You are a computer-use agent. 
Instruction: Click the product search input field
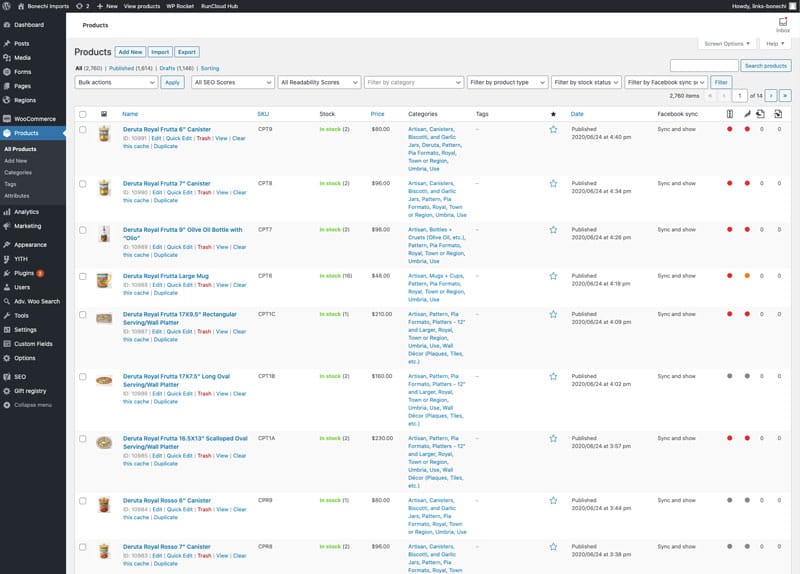[704, 65]
